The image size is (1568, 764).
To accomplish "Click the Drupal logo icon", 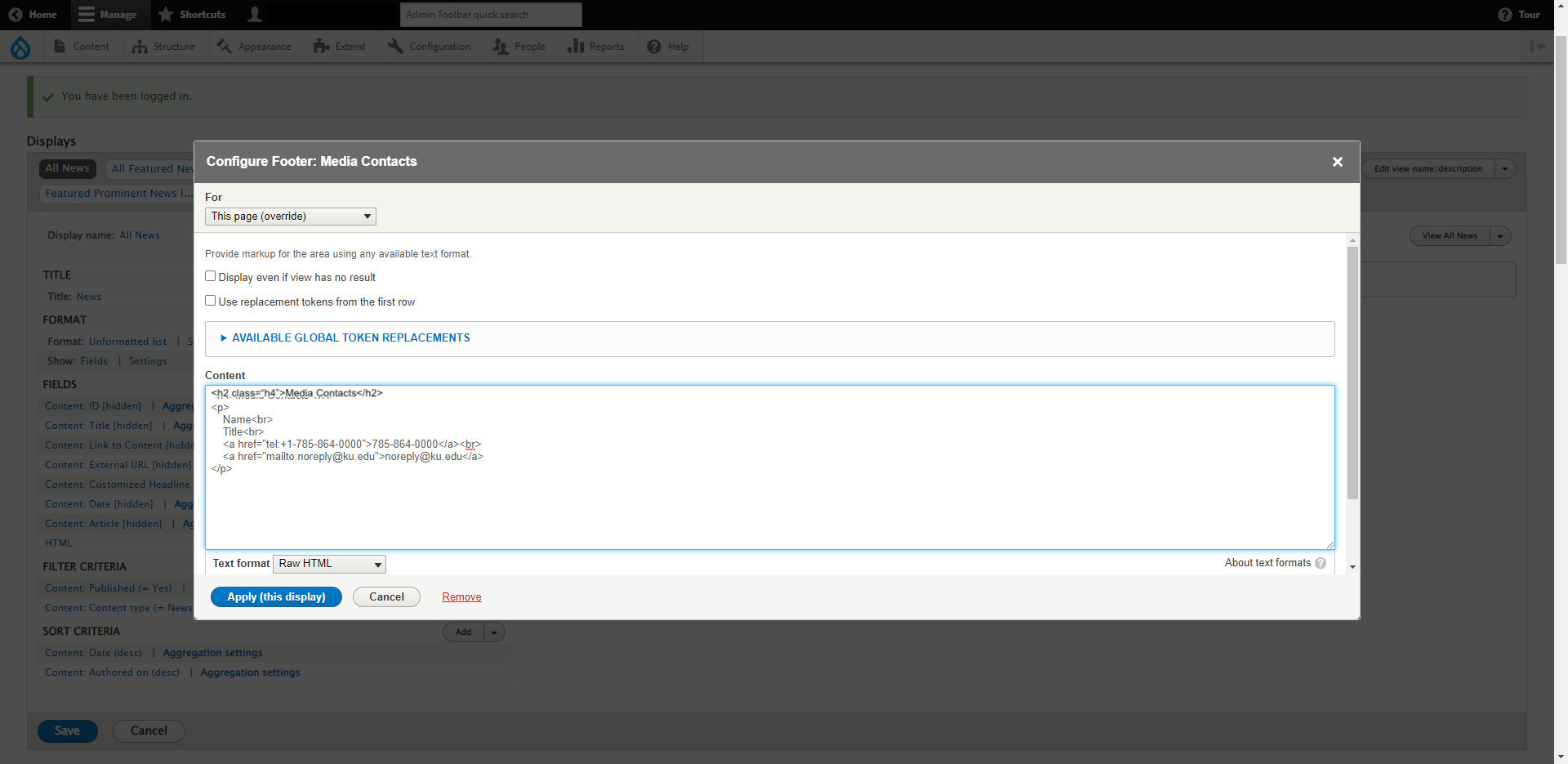I will click(x=20, y=47).
